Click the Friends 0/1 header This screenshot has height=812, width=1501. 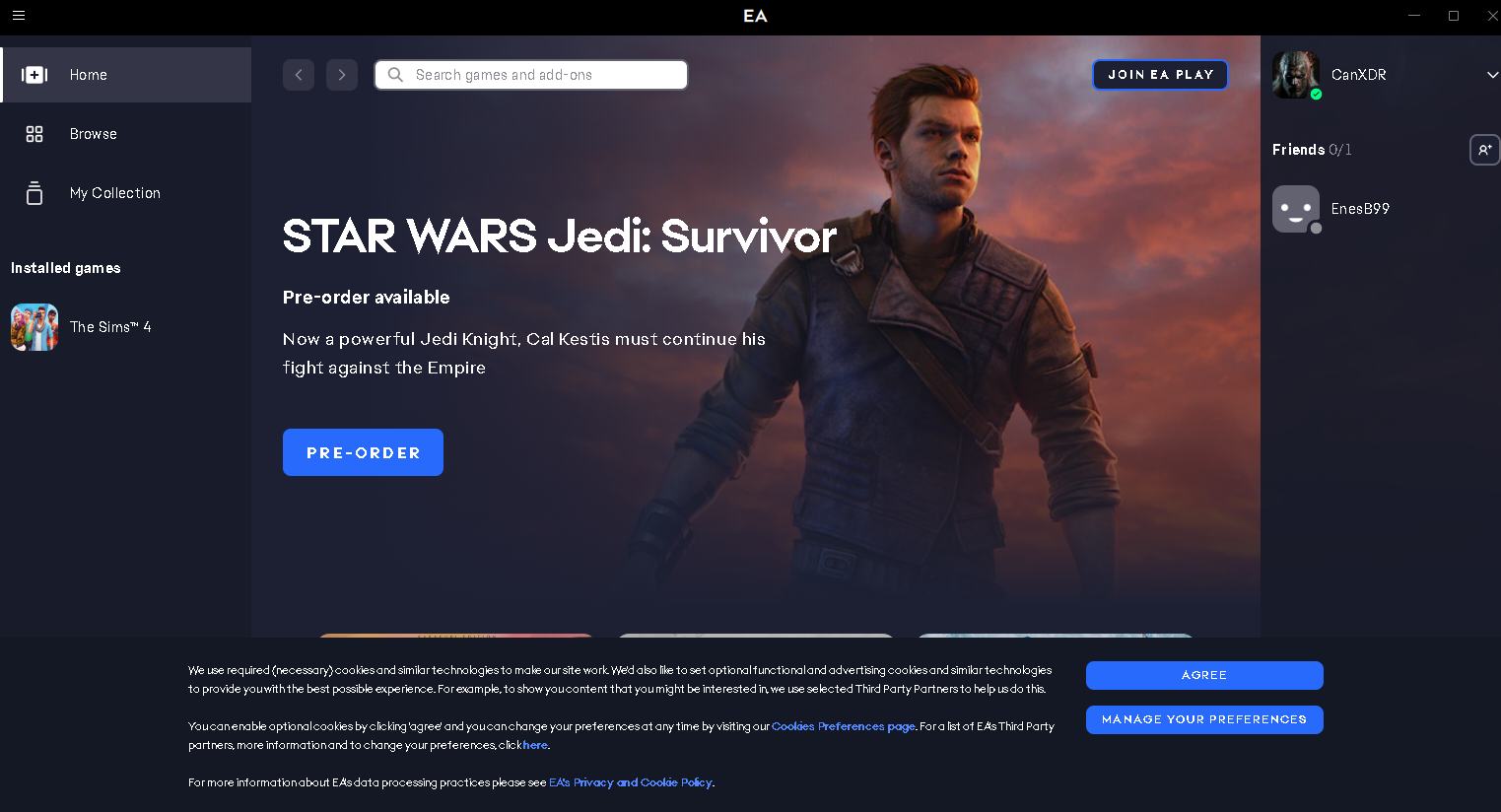tap(1312, 150)
